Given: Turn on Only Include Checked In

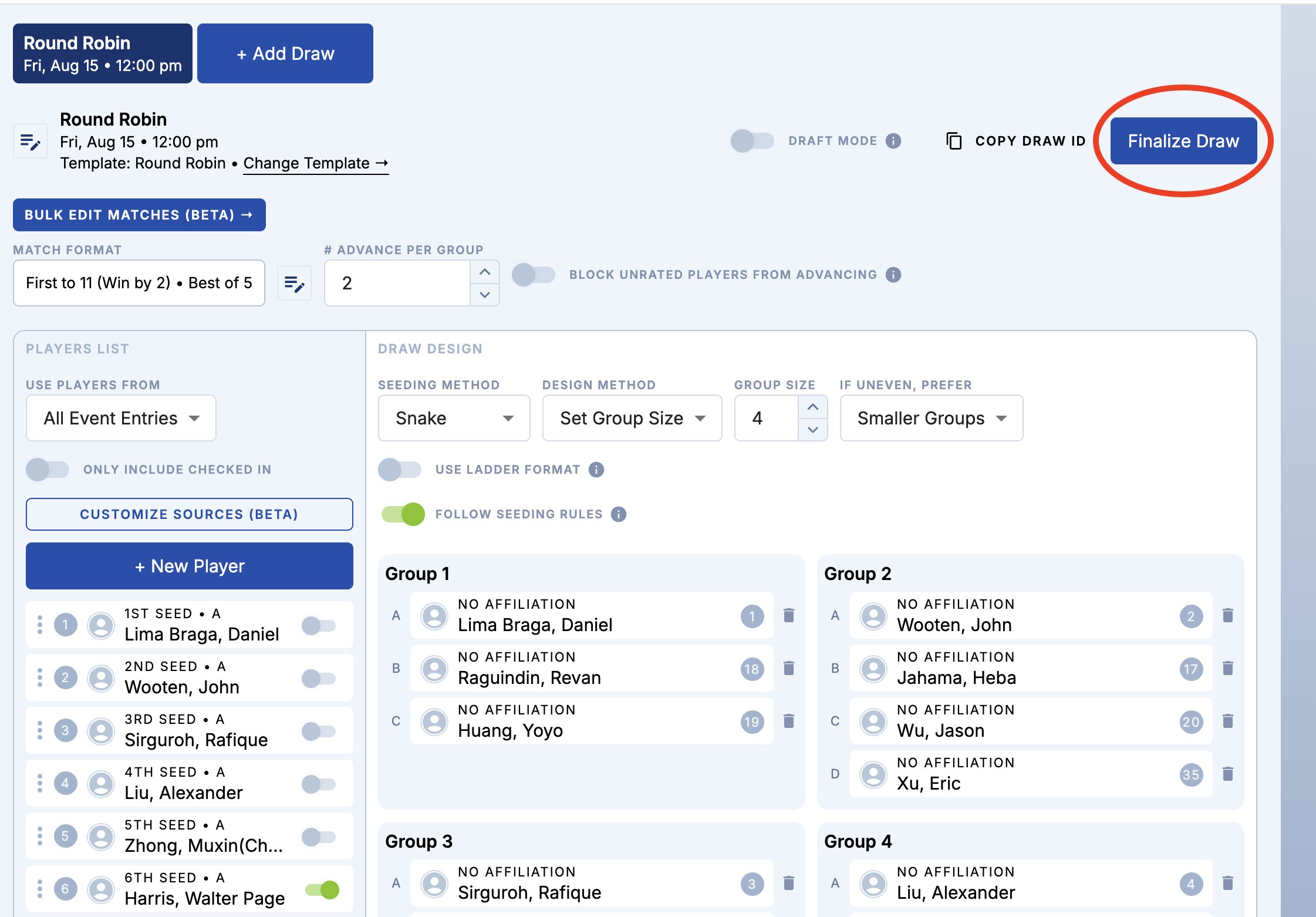Looking at the screenshot, I should coord(48,470).
